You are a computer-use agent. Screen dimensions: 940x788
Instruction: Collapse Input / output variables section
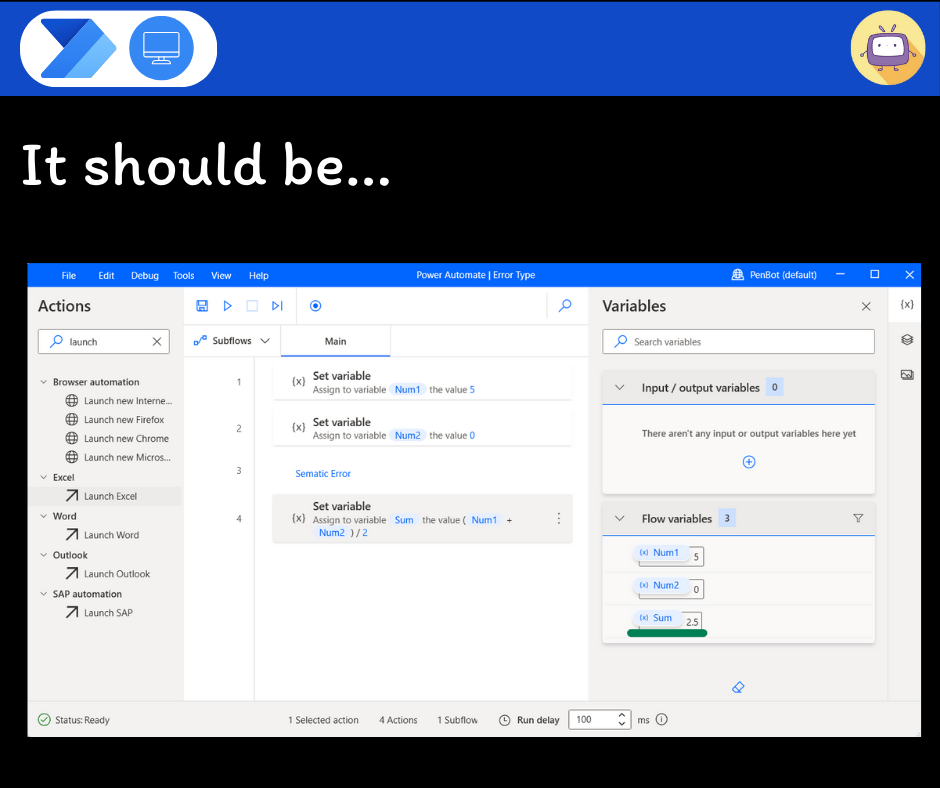[x=619, y=388]
